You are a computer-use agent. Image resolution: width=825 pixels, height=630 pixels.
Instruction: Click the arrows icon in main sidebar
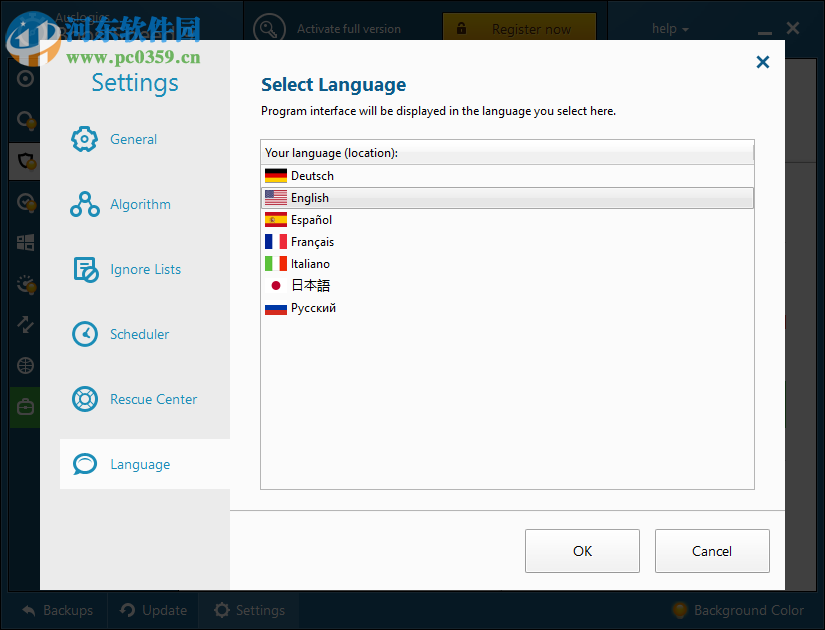(x=25, y=324)
